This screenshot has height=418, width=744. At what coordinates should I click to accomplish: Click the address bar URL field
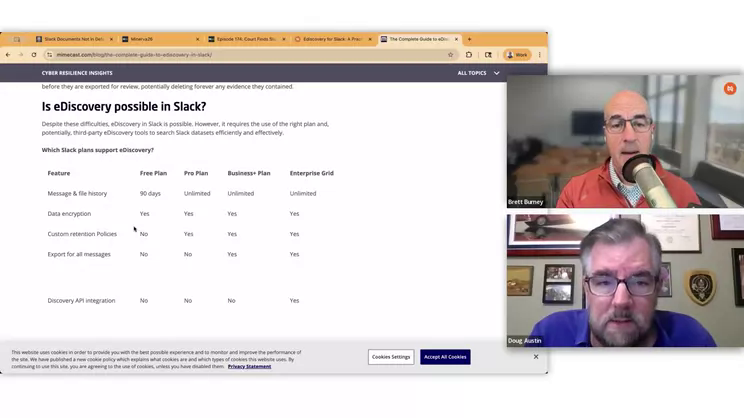tap(250, 55)
